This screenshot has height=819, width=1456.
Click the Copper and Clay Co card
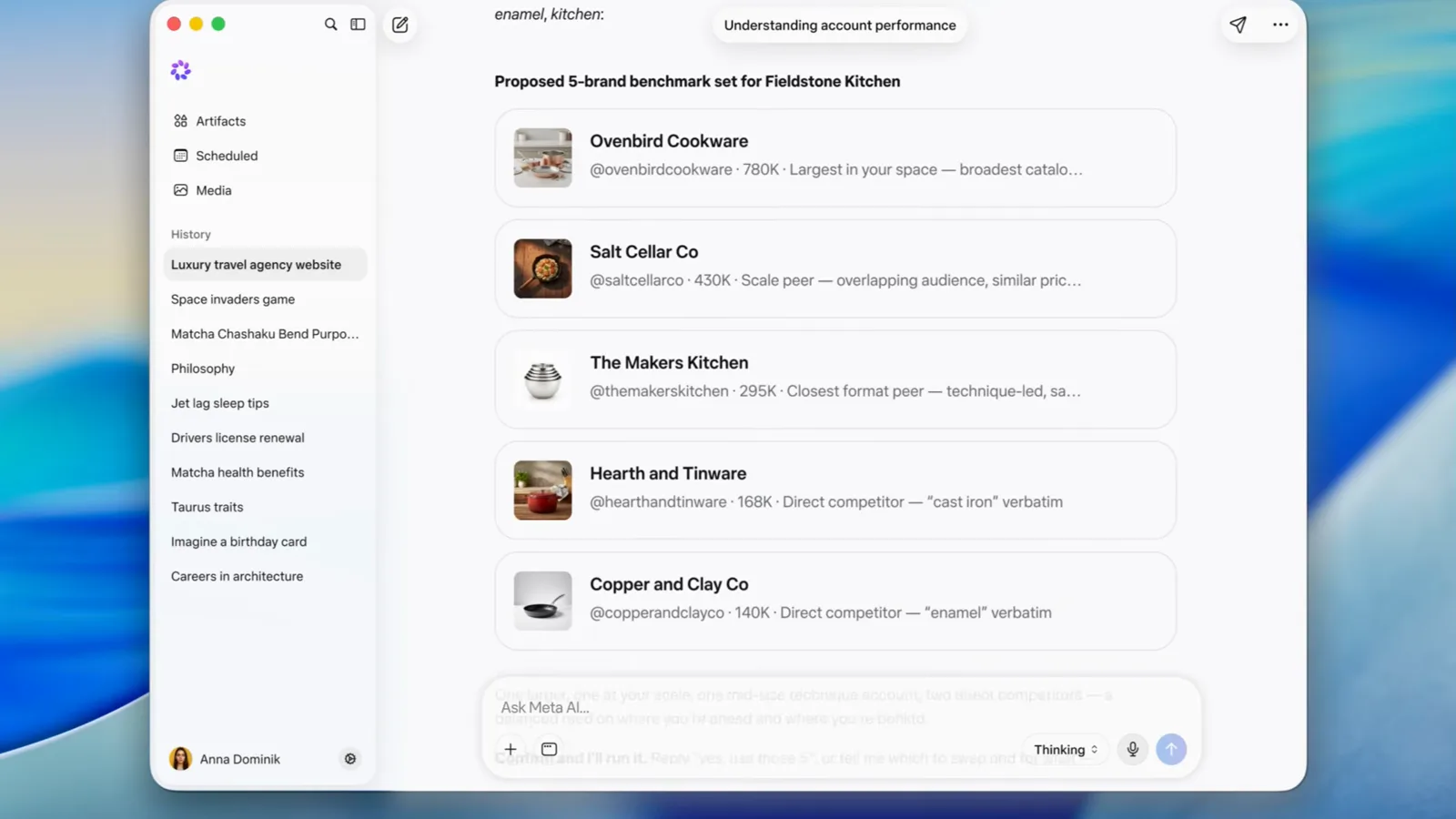[835, 602]
